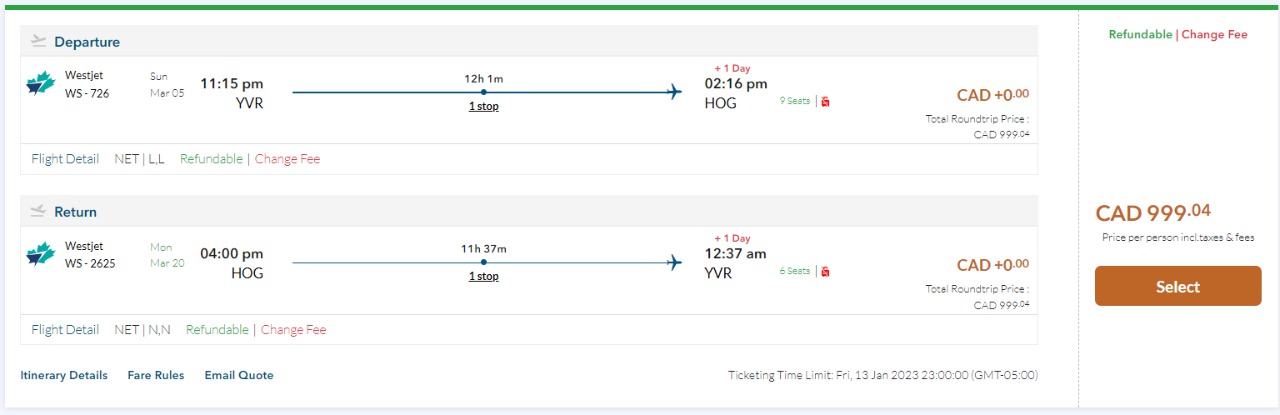Click departure Change Fee link
The image size is (1280, 415).
[287, 159]
